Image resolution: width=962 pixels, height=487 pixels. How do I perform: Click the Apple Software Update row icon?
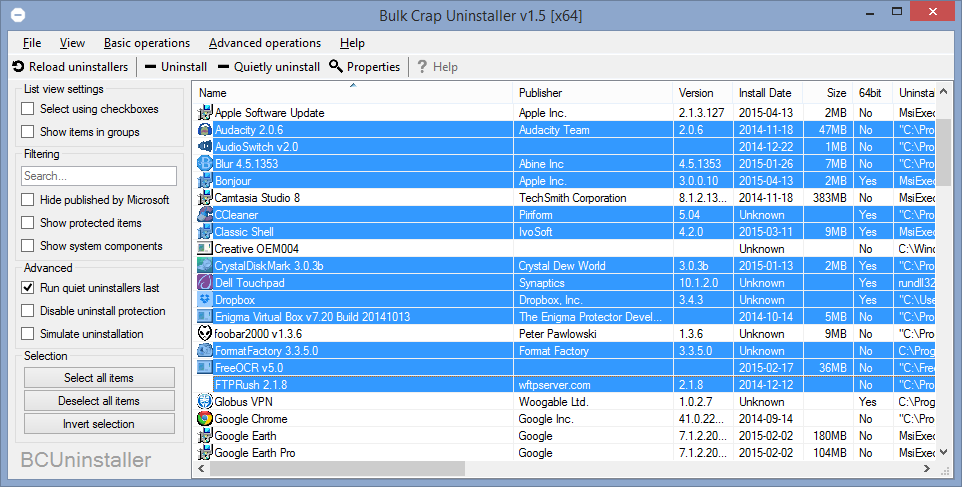point(205,113)
